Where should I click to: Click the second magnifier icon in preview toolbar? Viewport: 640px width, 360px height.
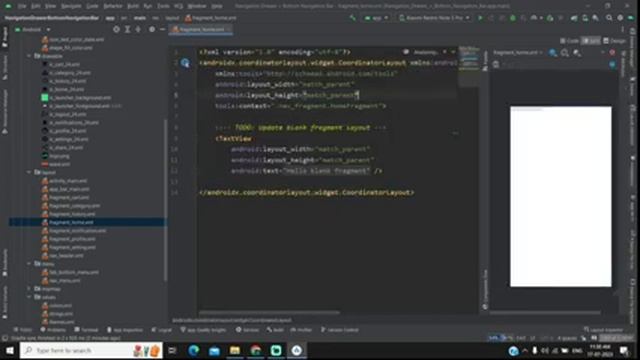click(x=565, y=53)
